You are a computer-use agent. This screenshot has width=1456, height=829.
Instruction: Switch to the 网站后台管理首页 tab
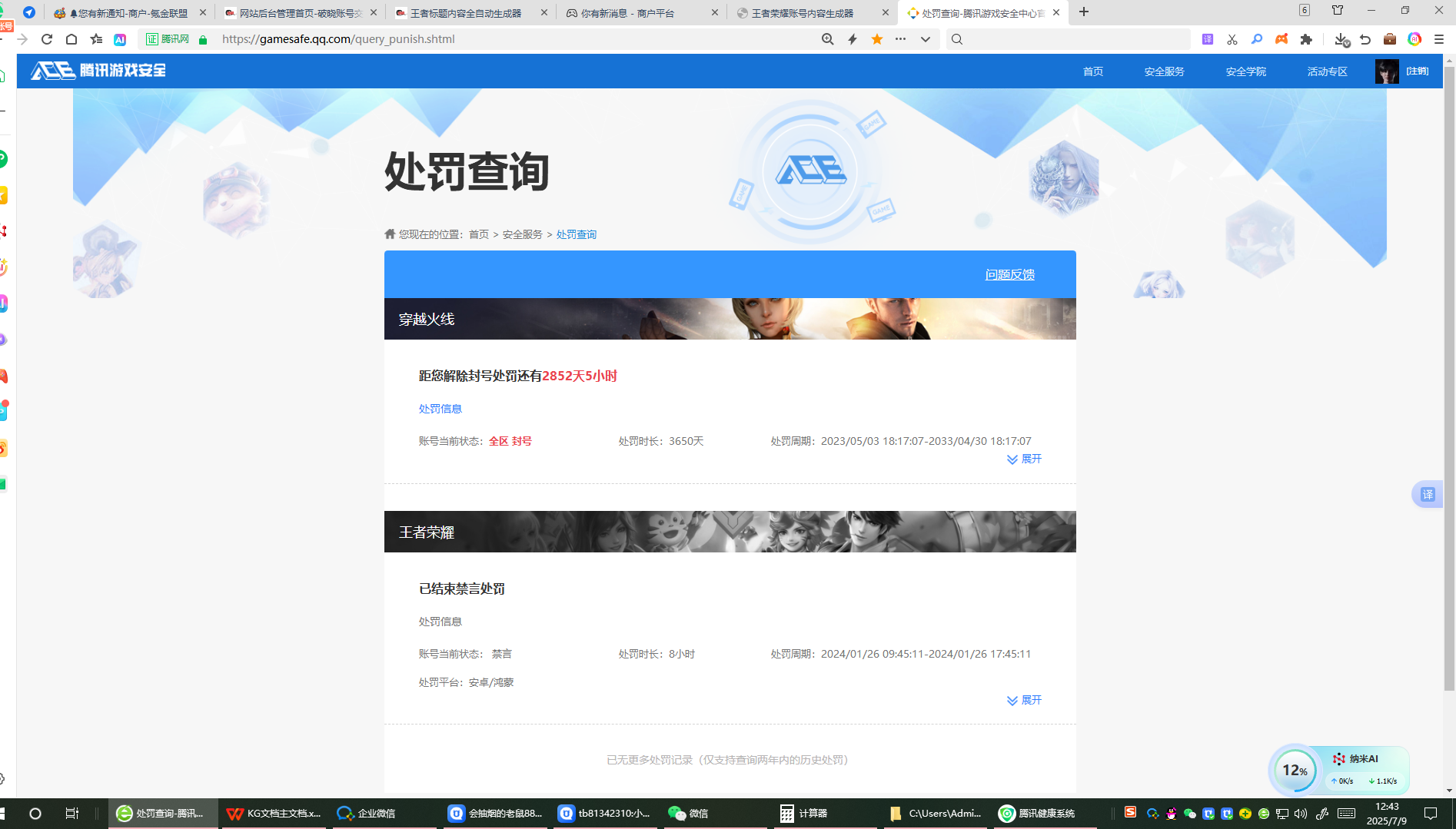300,13
